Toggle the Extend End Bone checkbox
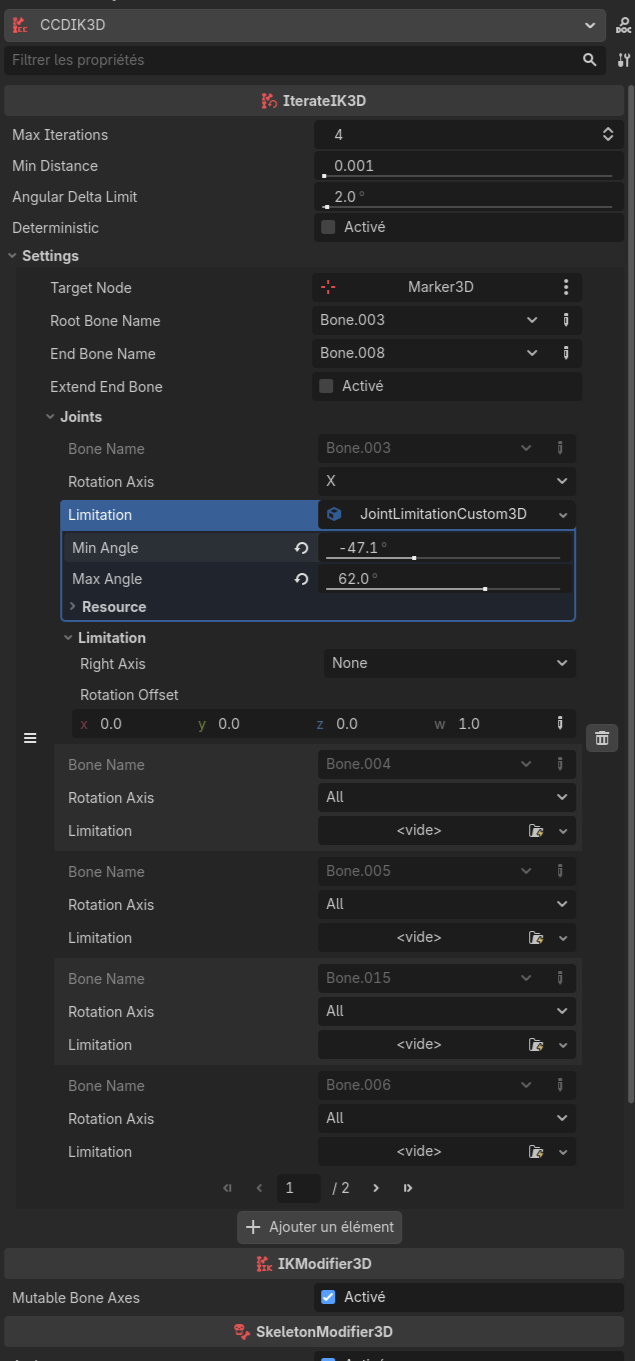Image resolution: width=635 pixels, height=1361 pixels. tap(326, 386)
